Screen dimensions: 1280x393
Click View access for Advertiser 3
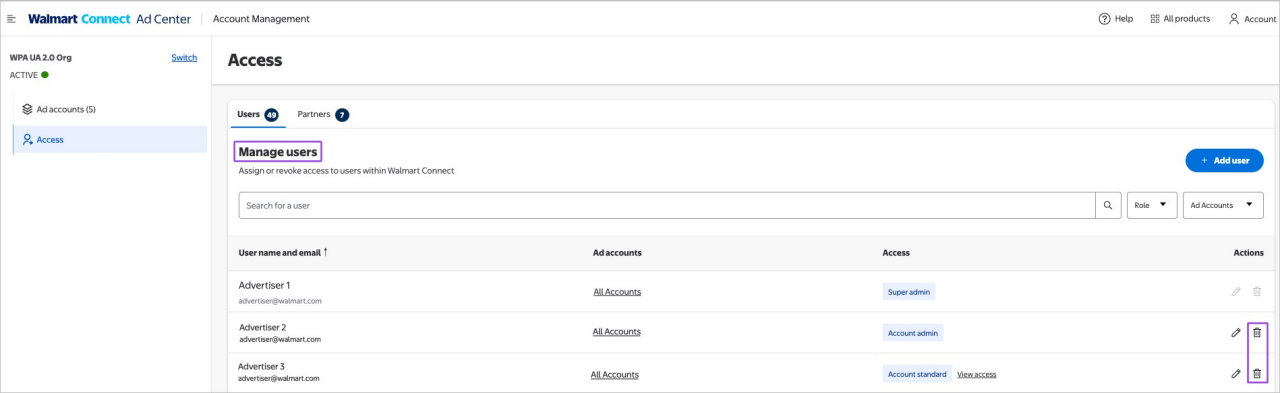[x=976, y=374]
